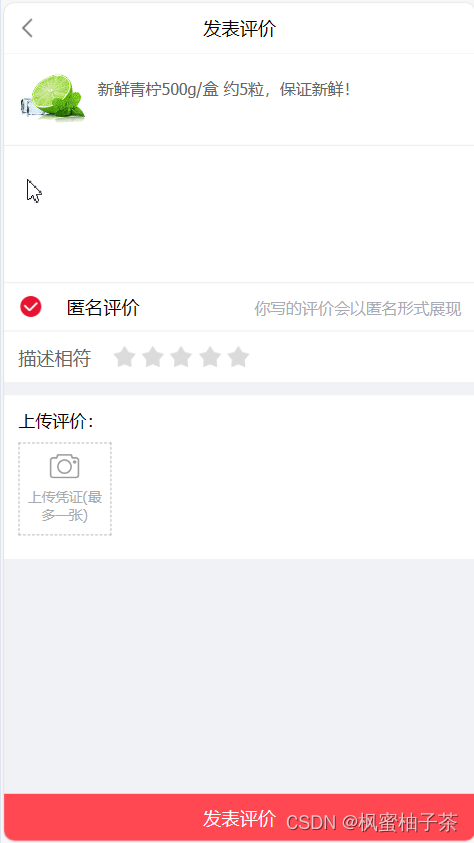Click the second rating star
The width and height of the screenshot is (474, 843).
click(x=153, y=357)
